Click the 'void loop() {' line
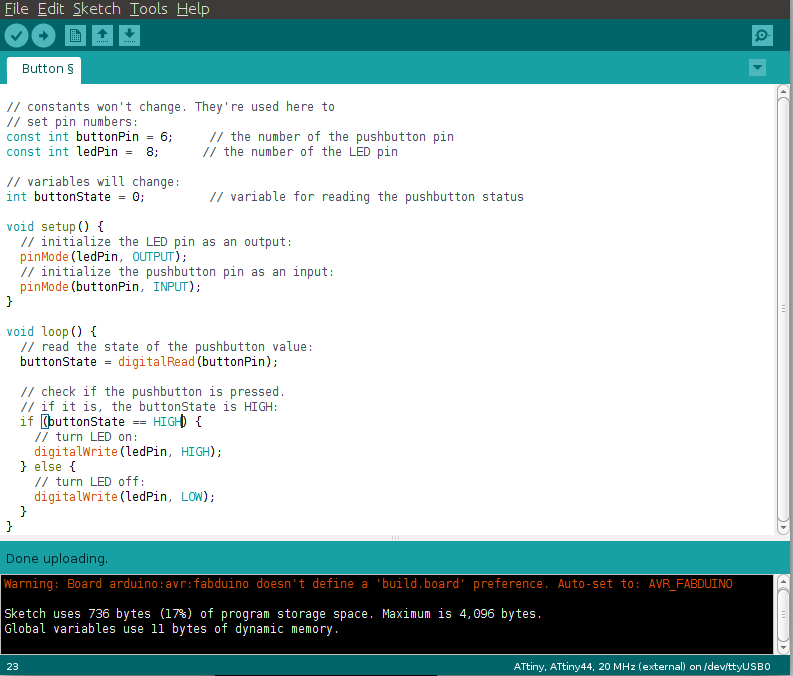The image size is (793, 676). [51, 332]
